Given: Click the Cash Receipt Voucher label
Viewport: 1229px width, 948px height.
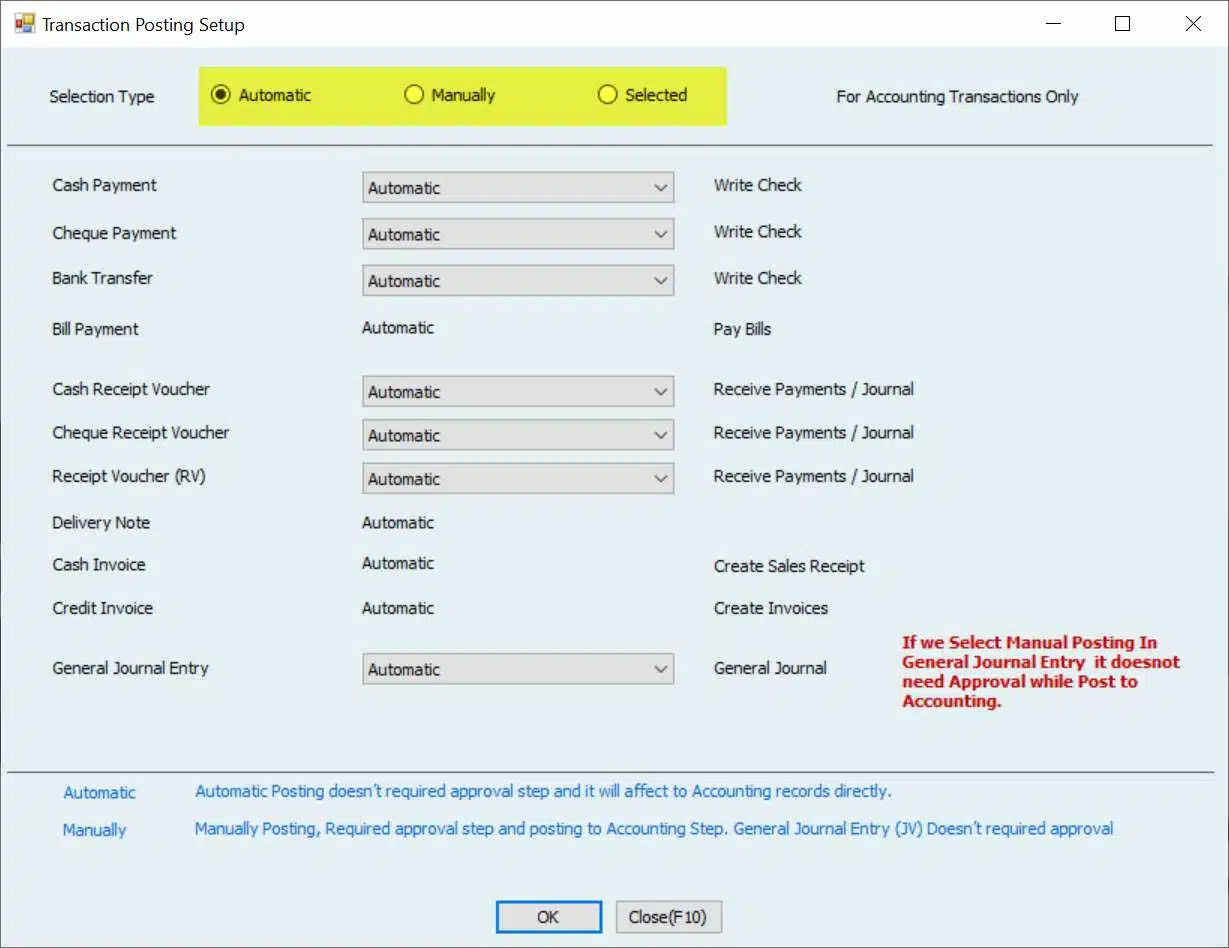Looking at the screenshot, I should [131, 389].
